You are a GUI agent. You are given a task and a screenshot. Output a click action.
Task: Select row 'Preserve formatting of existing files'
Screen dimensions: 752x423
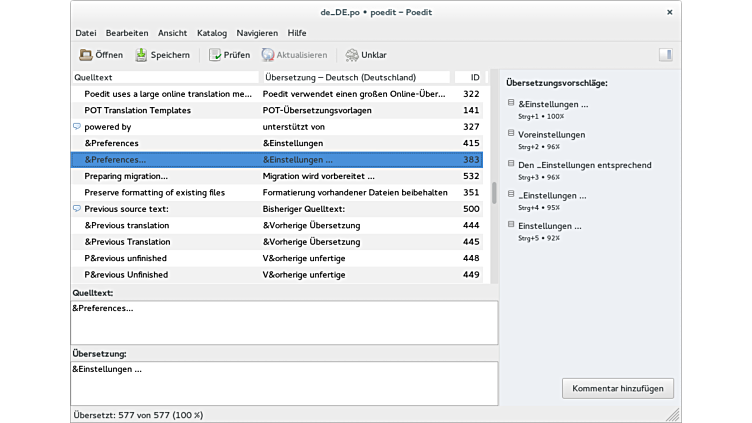point(277,192)
